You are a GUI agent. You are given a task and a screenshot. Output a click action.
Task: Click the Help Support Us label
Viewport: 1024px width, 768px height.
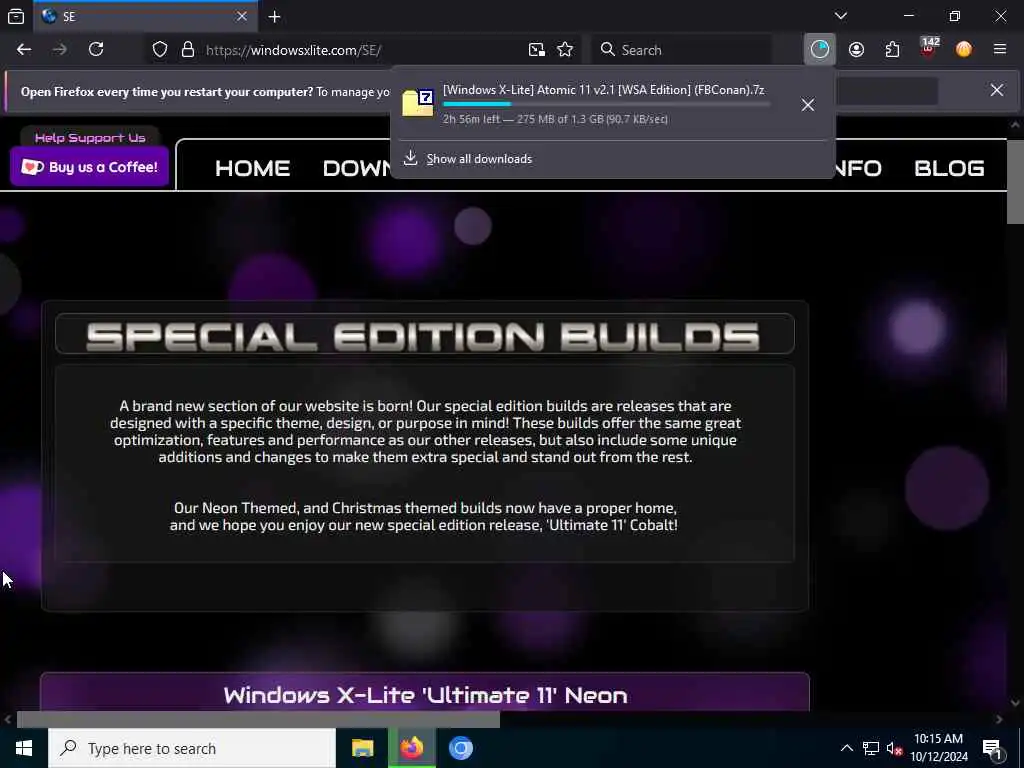(90, 138)
